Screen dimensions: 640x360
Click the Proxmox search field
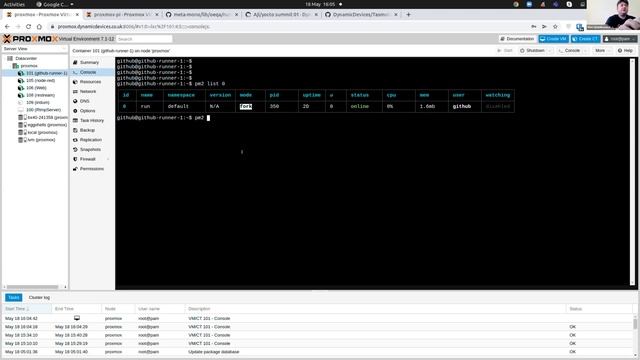tap(144, 39)
